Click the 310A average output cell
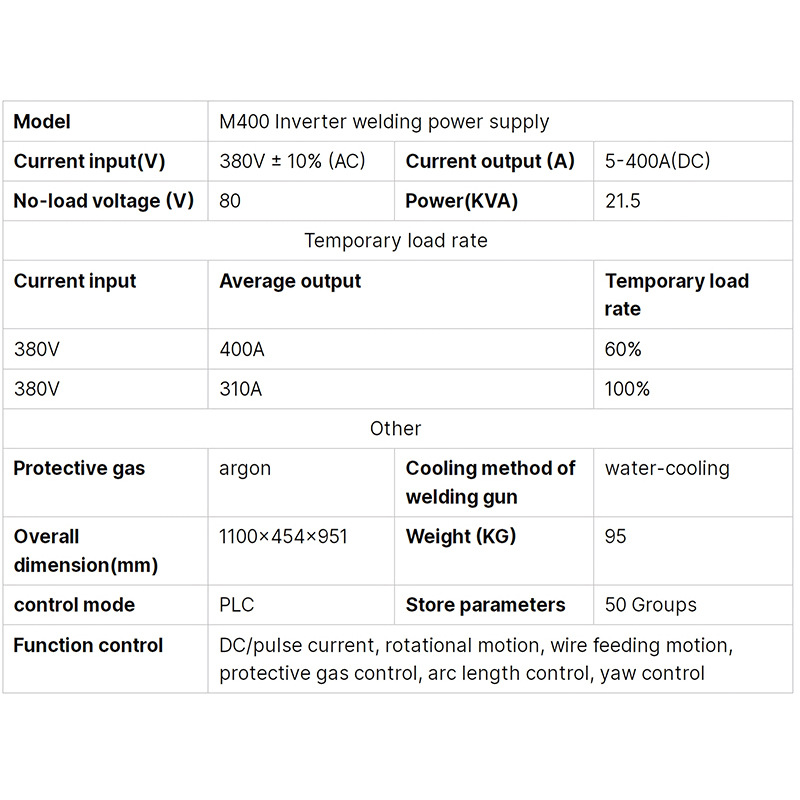Screen dimensions: 800x800 point(240,389)
